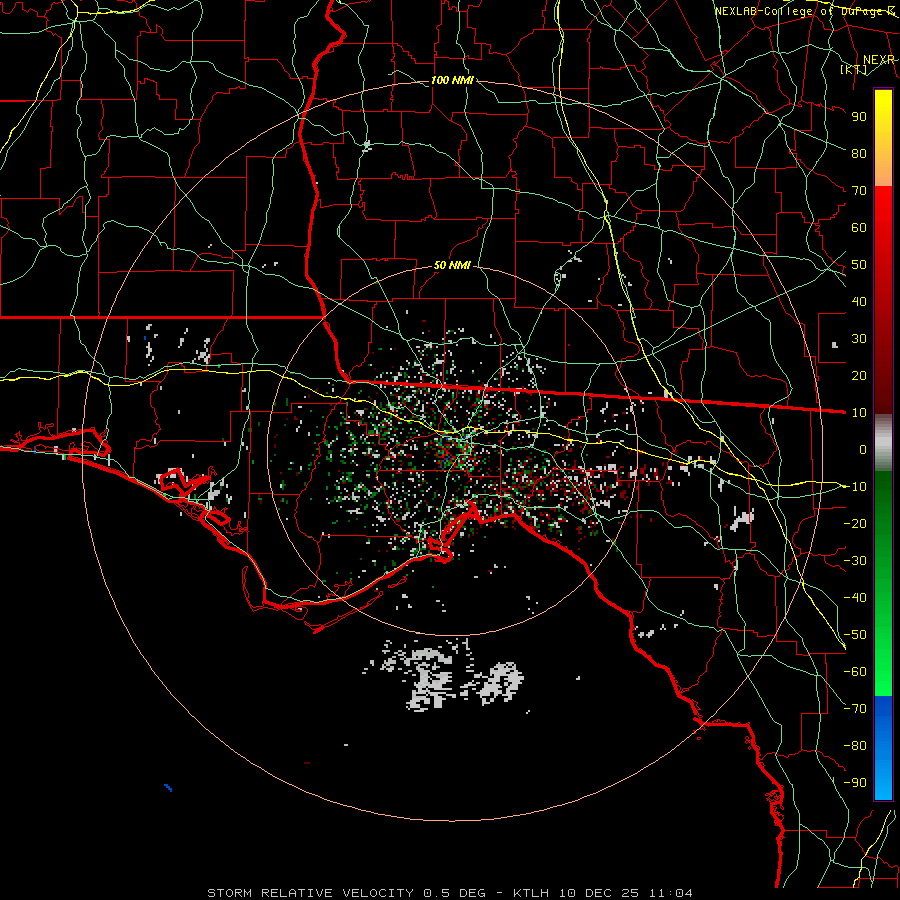Click the [KT] units label

[x=854, y=69]
